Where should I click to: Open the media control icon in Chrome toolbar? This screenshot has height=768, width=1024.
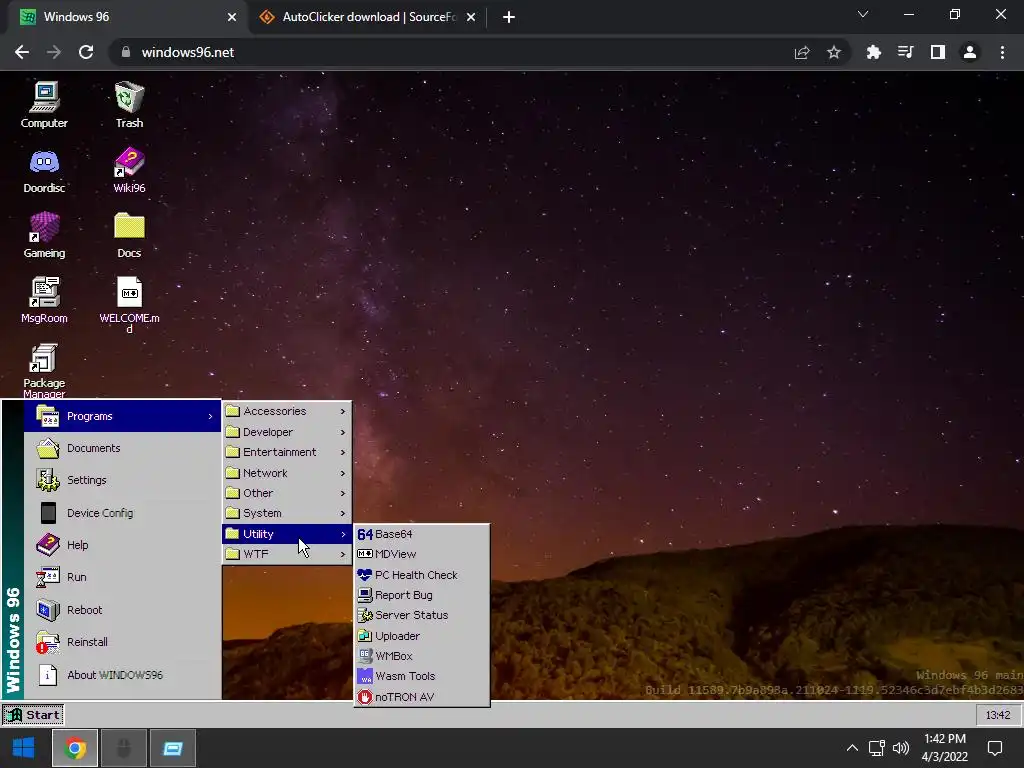click(905, 52)
